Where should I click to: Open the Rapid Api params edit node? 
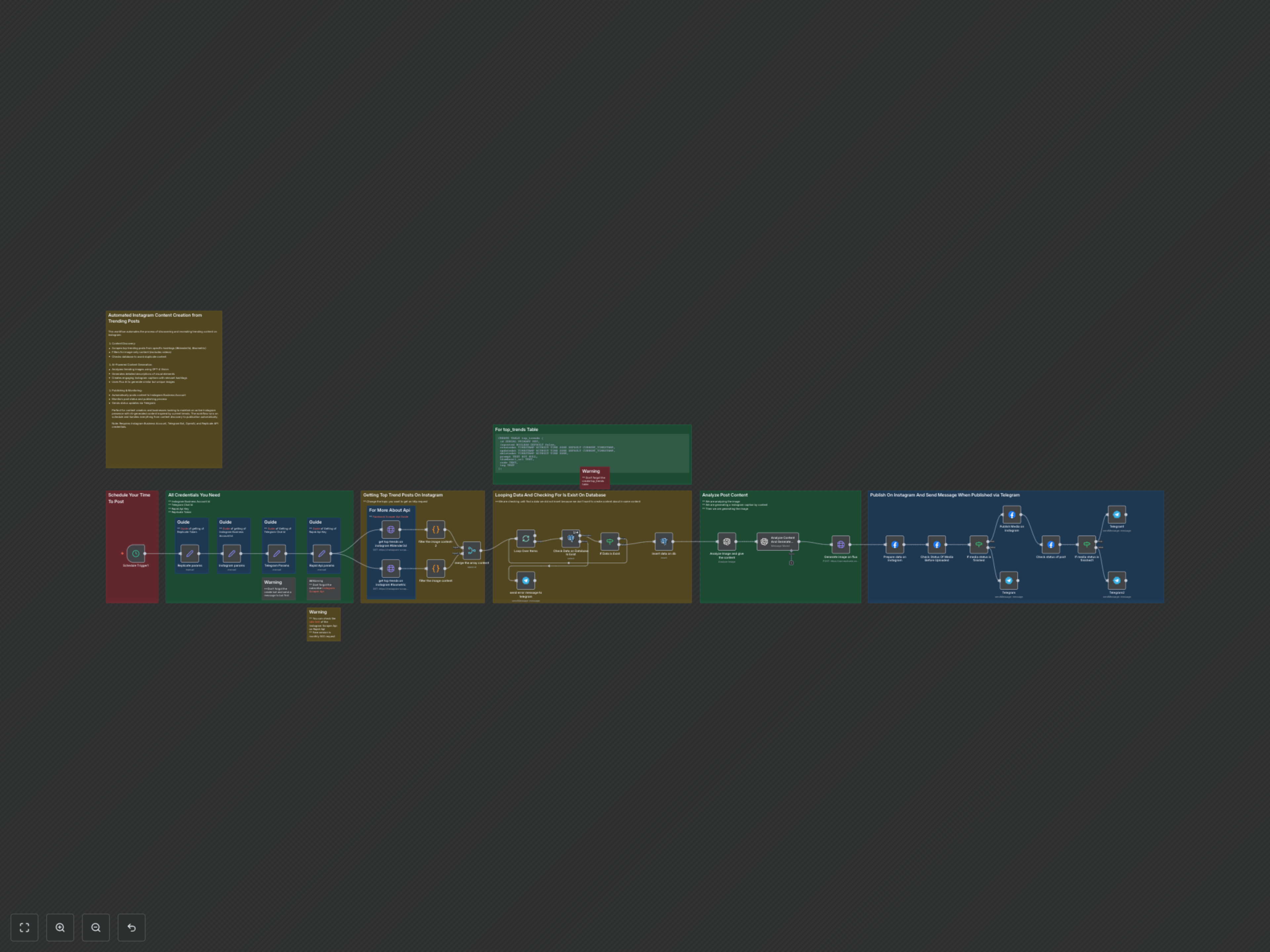[x=322, y=553]
